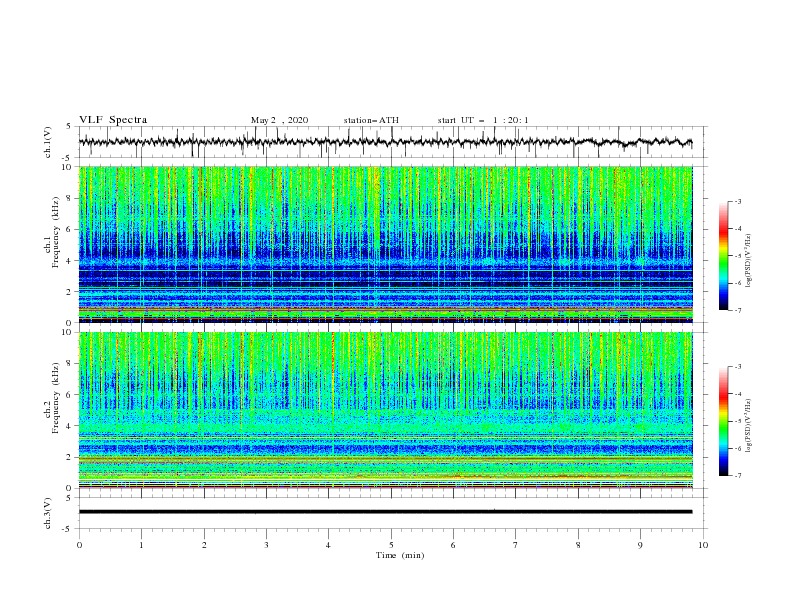792x612 pixels.
Task: Click the "ch.1(V)" axis label
Action: 48,142
